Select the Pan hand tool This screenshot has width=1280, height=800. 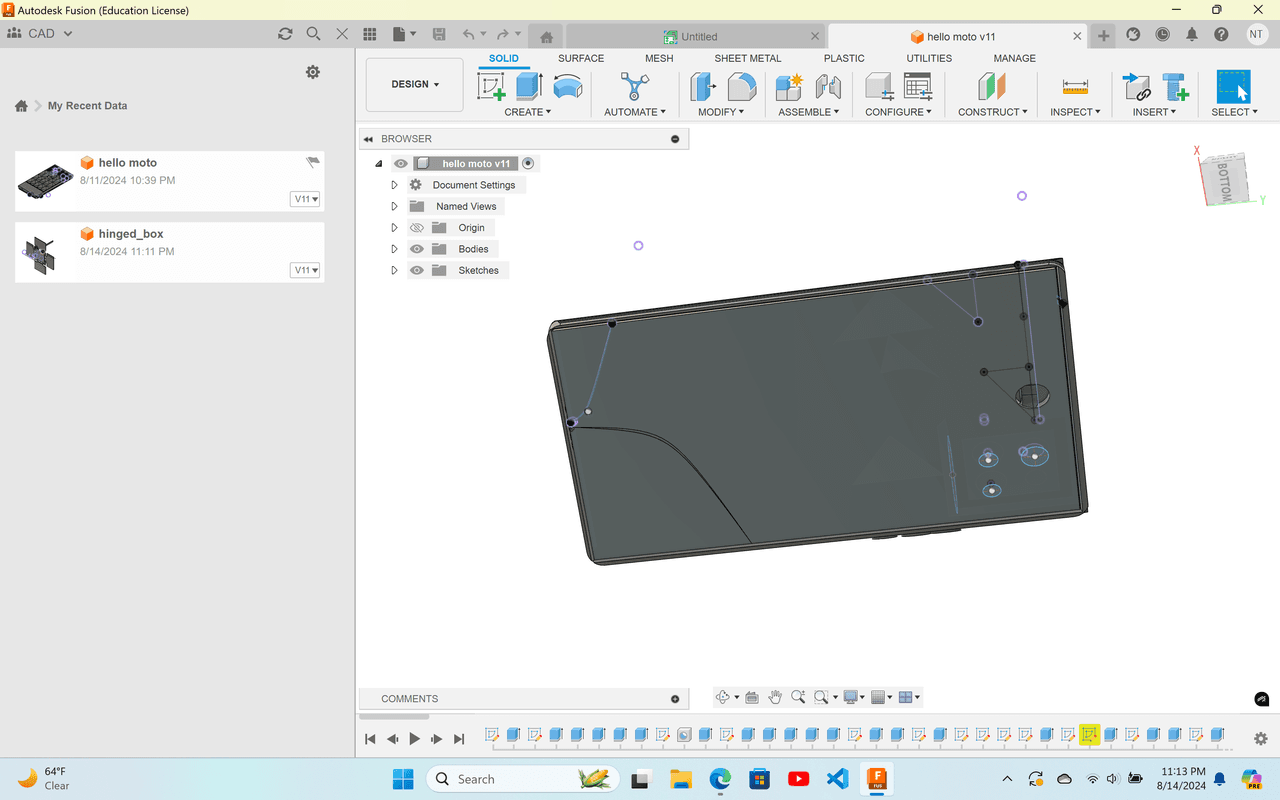(775, 697)
